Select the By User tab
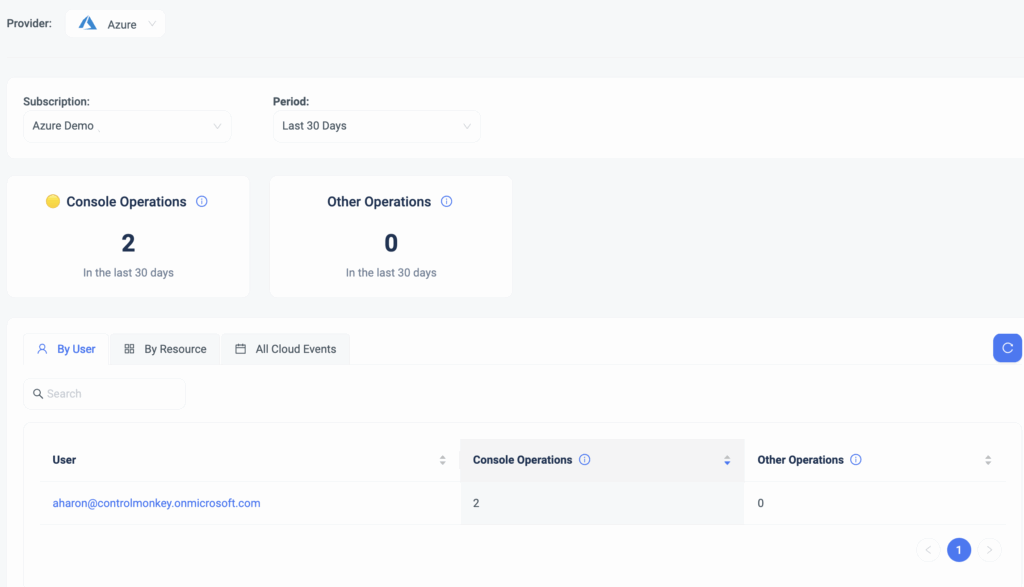 pos(66,349)
